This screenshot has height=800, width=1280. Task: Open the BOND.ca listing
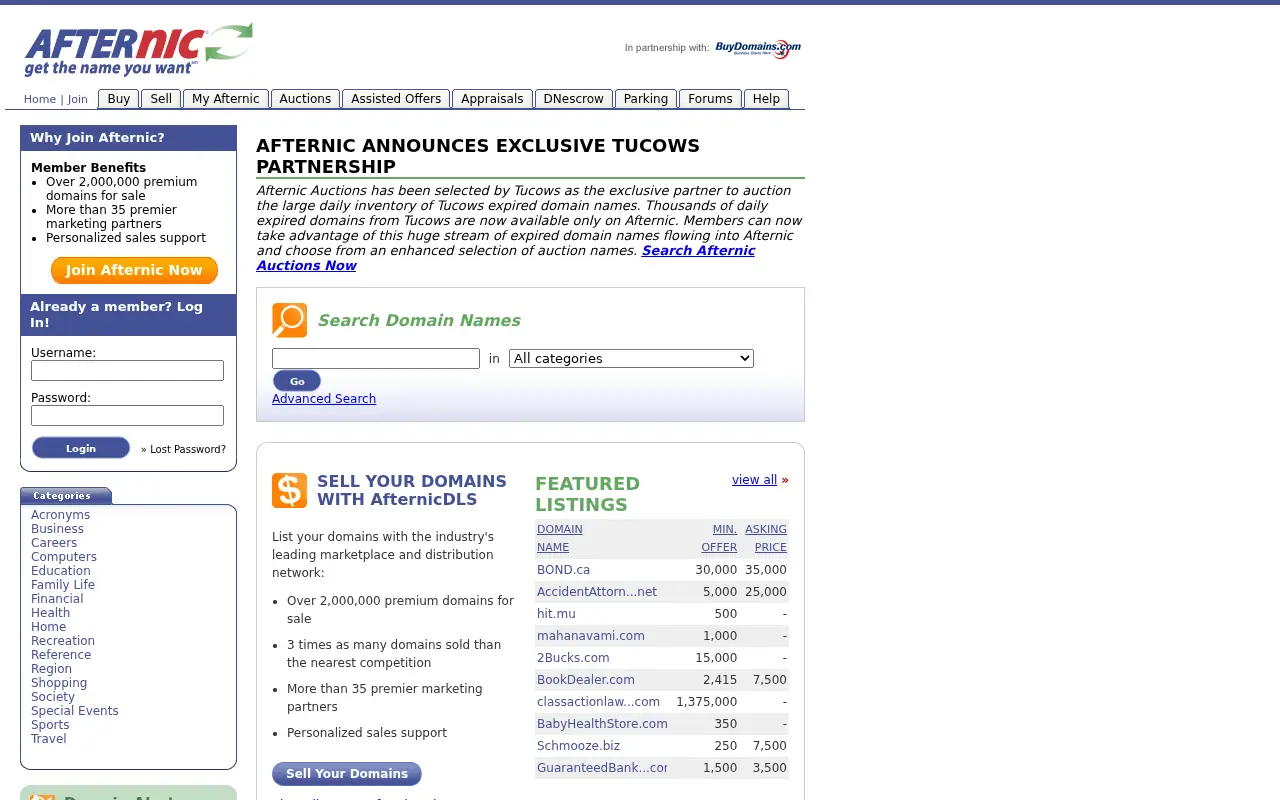(564, 570)
